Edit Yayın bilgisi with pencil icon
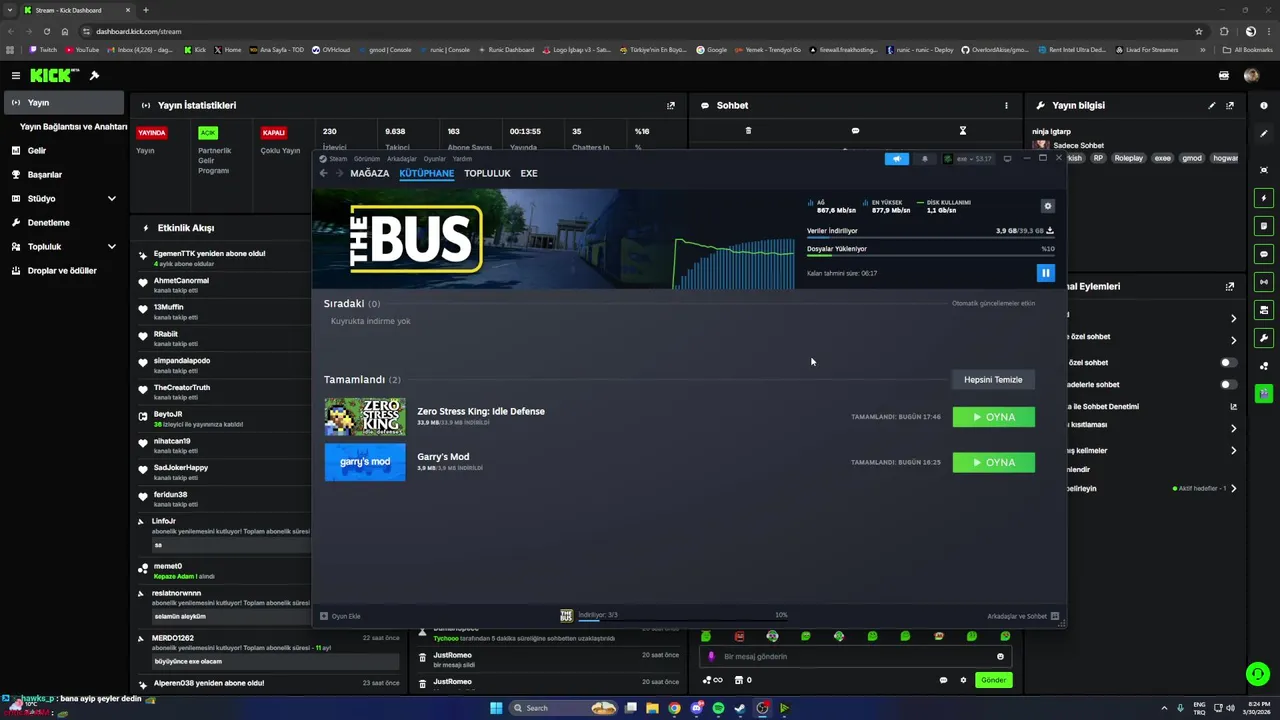This screenshot has width=1280, height=720. [x=1212, y=105]
